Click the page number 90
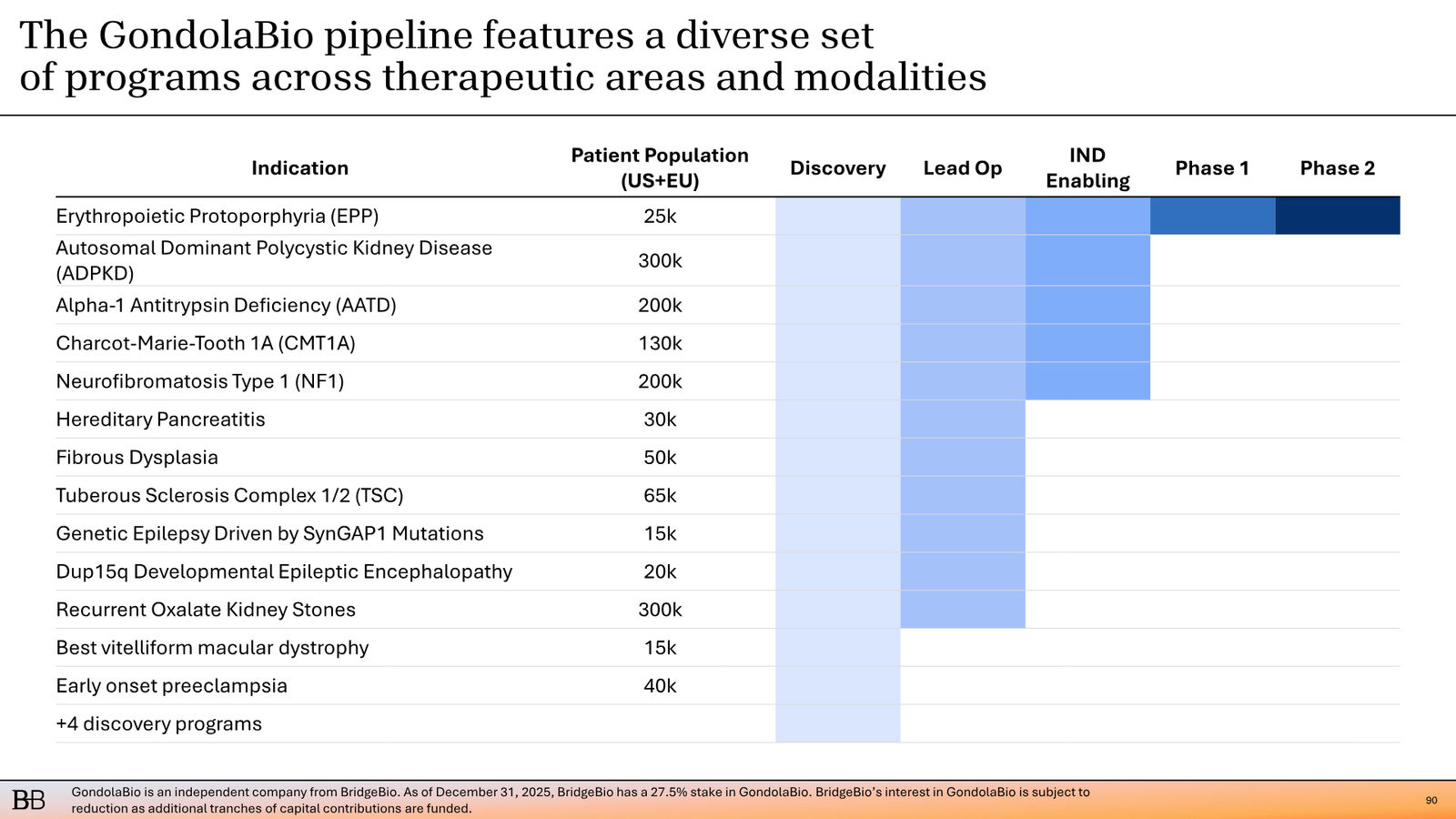 [1431, 801]
